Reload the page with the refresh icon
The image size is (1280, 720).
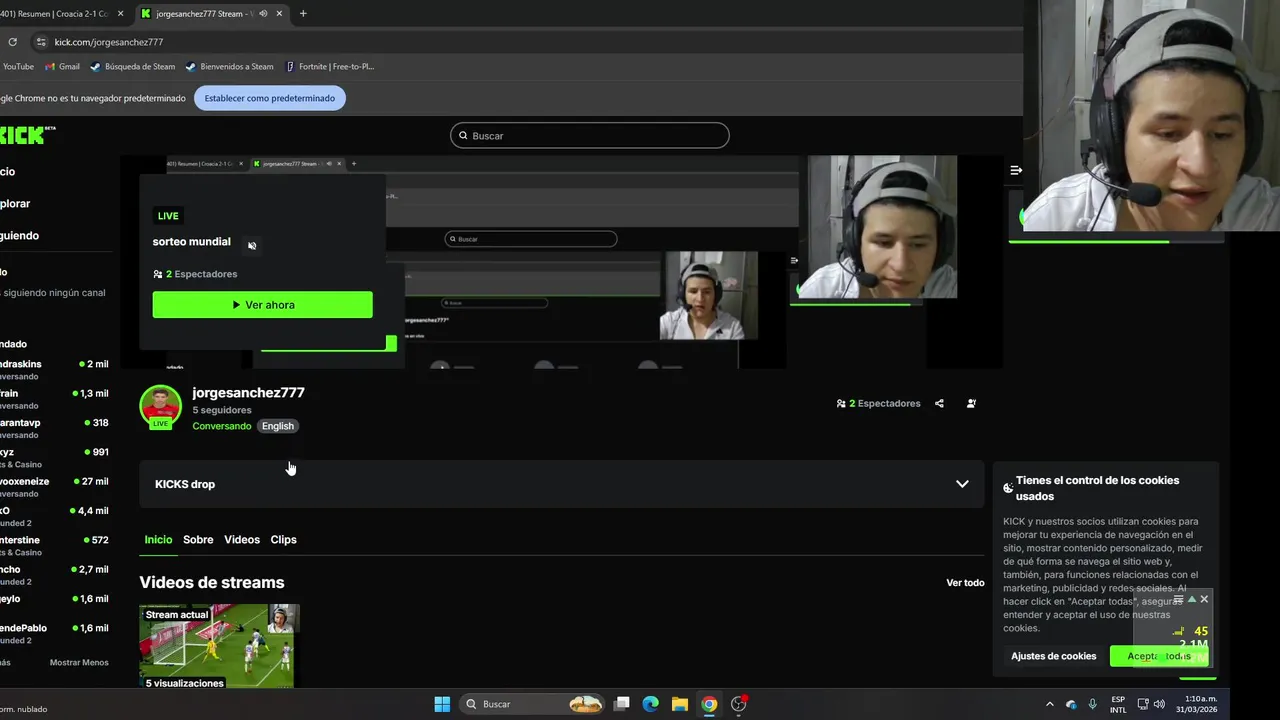(x=12, y=42)
